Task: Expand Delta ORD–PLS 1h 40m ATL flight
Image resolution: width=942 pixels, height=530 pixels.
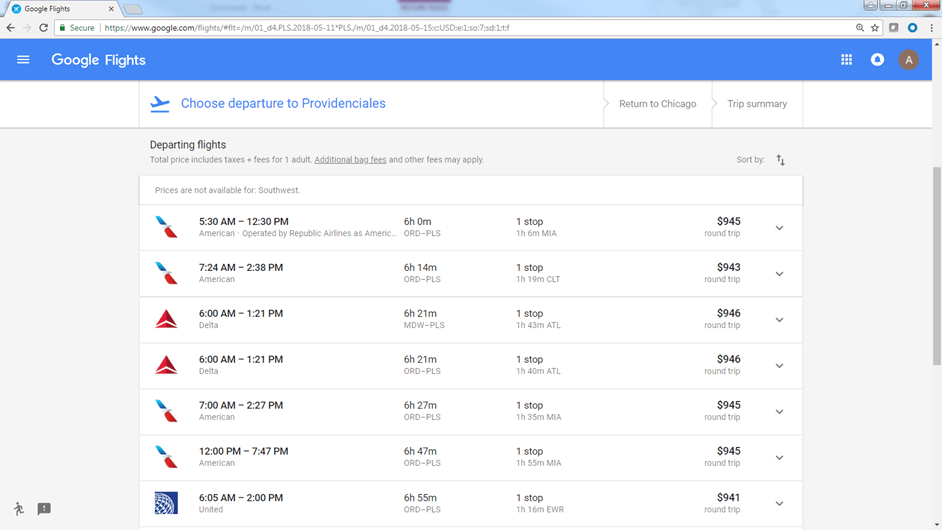Action: [x=779, y=365]
